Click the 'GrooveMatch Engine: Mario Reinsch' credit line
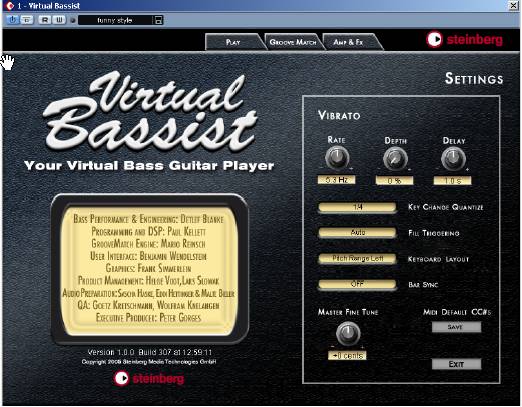The height and width of the screenshot is (407, 522). pos(148,244)
